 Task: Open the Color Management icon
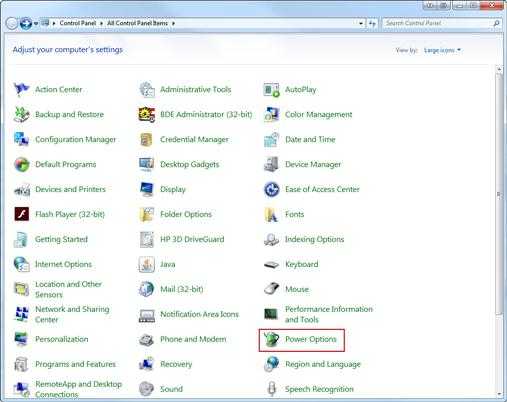[271, 114]
